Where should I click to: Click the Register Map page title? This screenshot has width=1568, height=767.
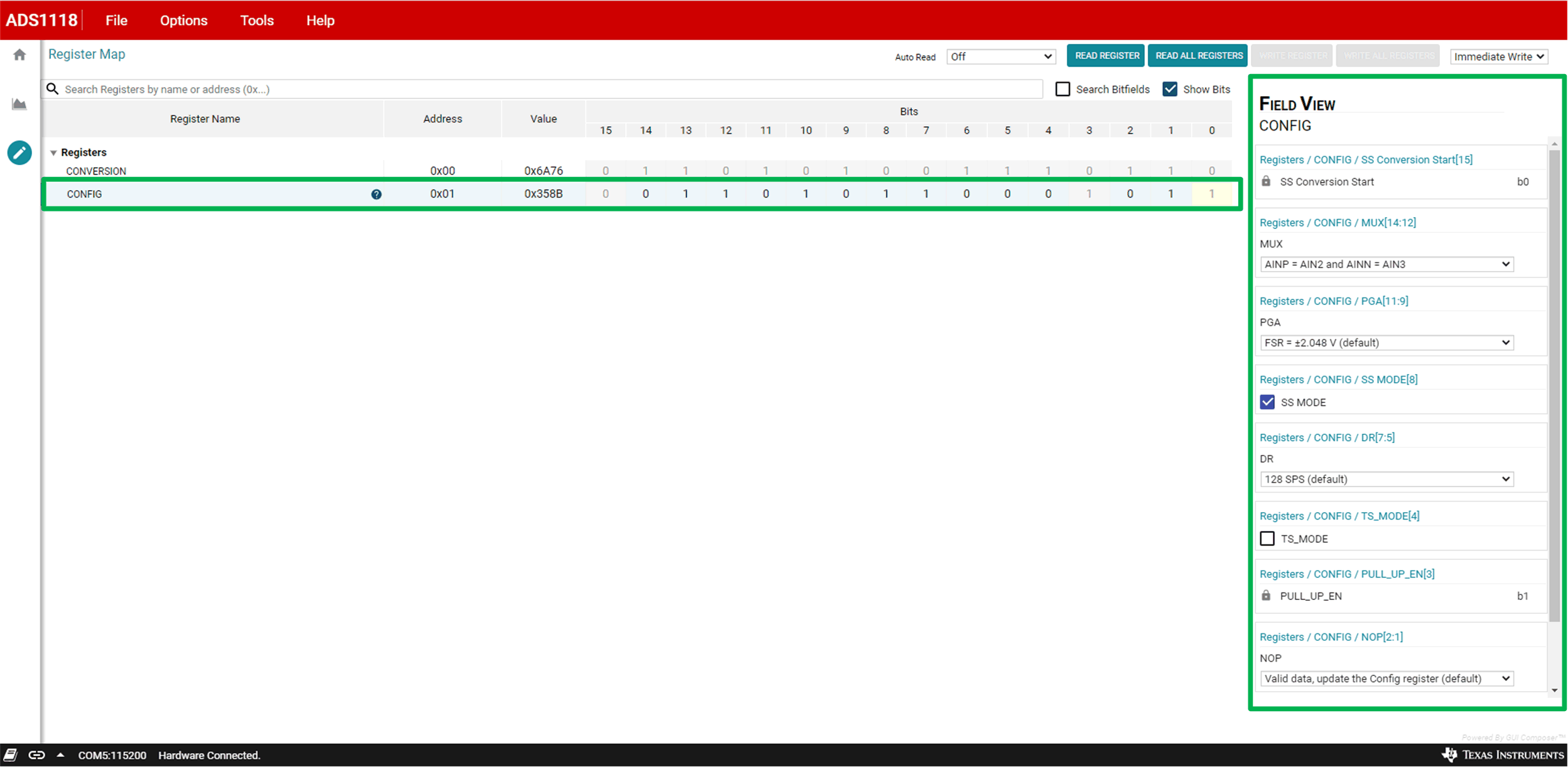pyautogui.click(x=87, y=55)
